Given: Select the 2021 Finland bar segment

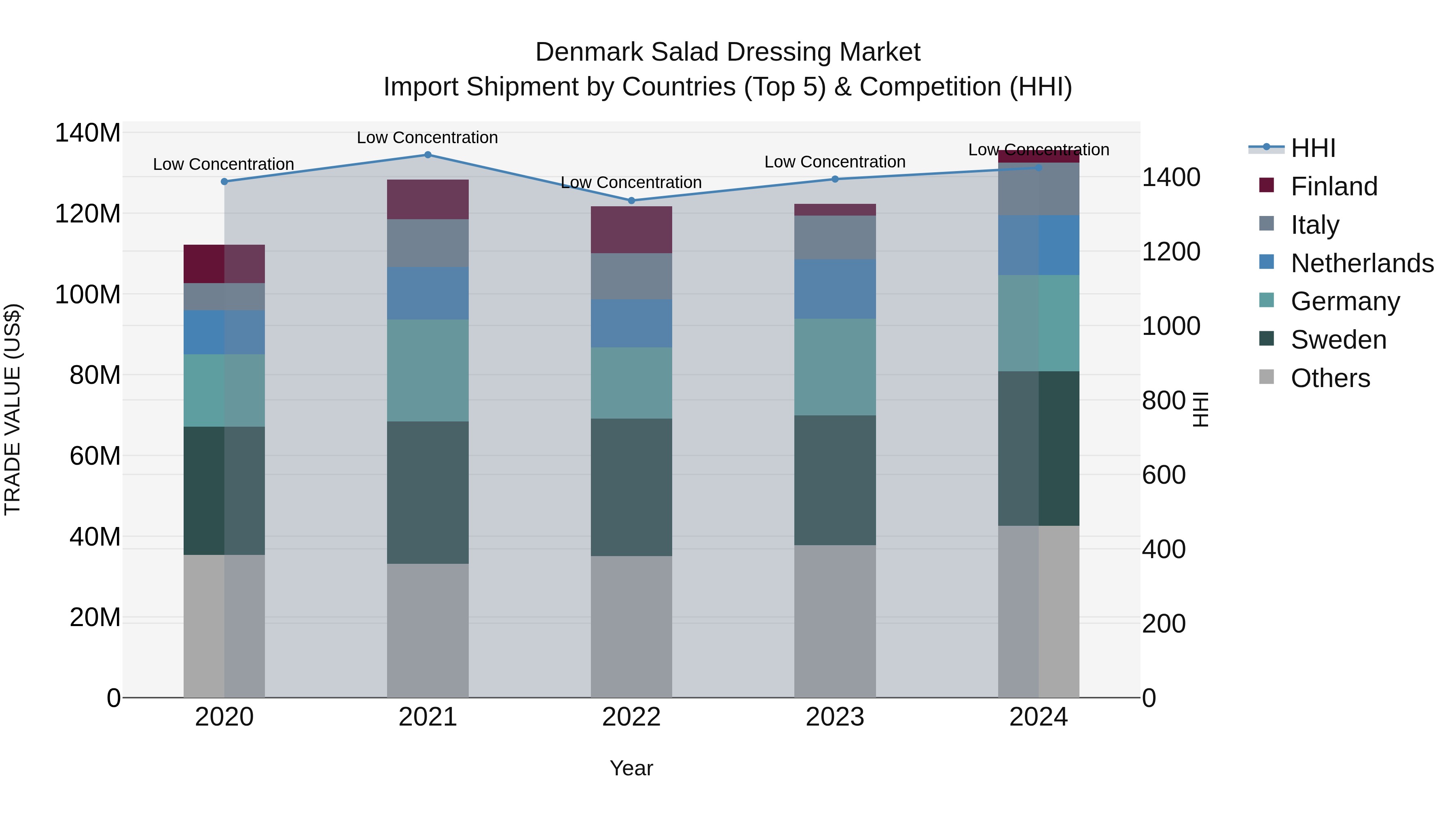Looking at the screenshot, I should pos(428,199).
